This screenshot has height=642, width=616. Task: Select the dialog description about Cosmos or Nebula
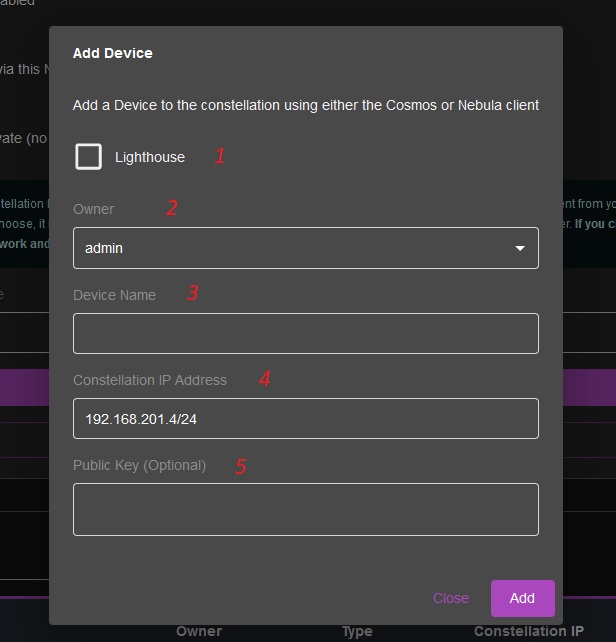click(x=306, y=105)
